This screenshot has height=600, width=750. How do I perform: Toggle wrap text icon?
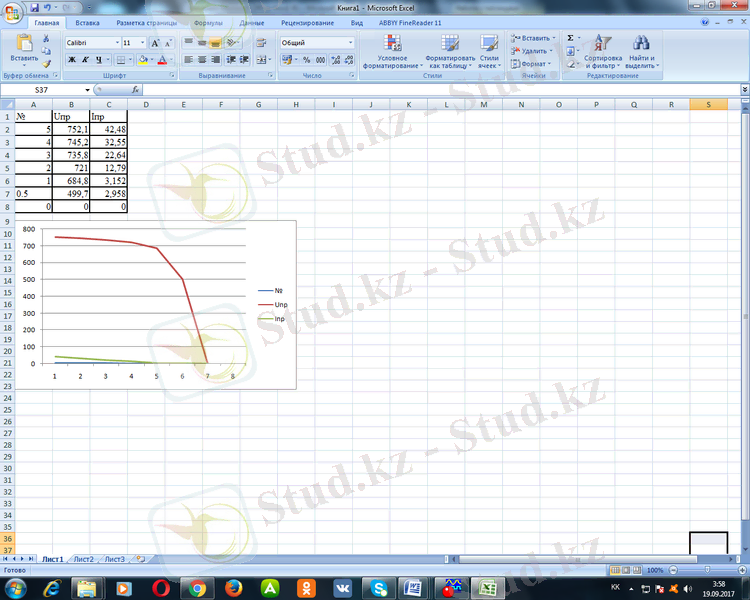[261, 43]
